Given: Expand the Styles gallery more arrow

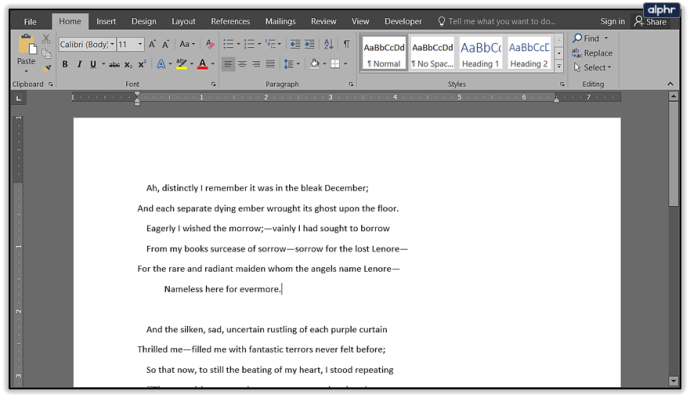Looking at the screenshot, I should 558,67.
